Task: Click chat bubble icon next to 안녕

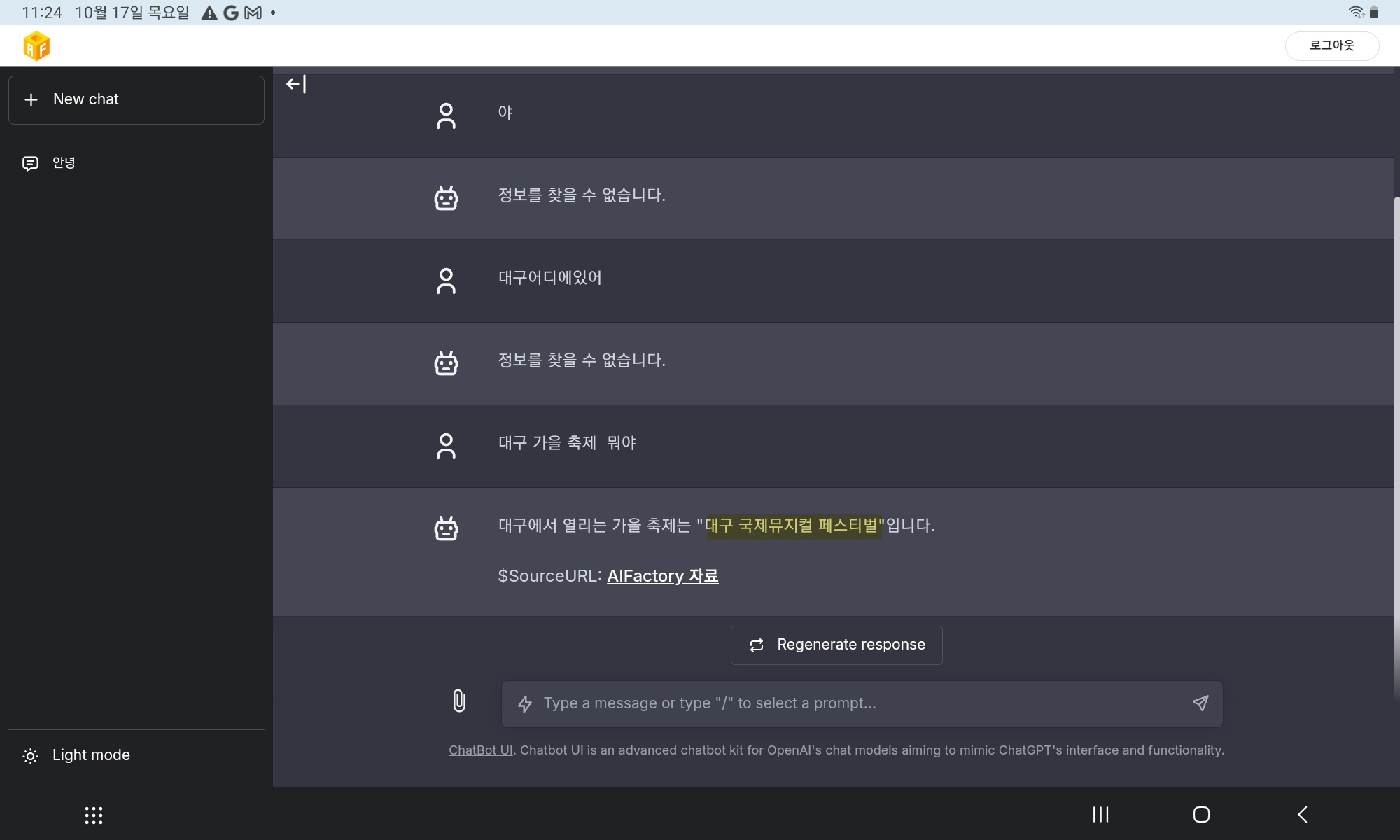Action: coord(30,163)
